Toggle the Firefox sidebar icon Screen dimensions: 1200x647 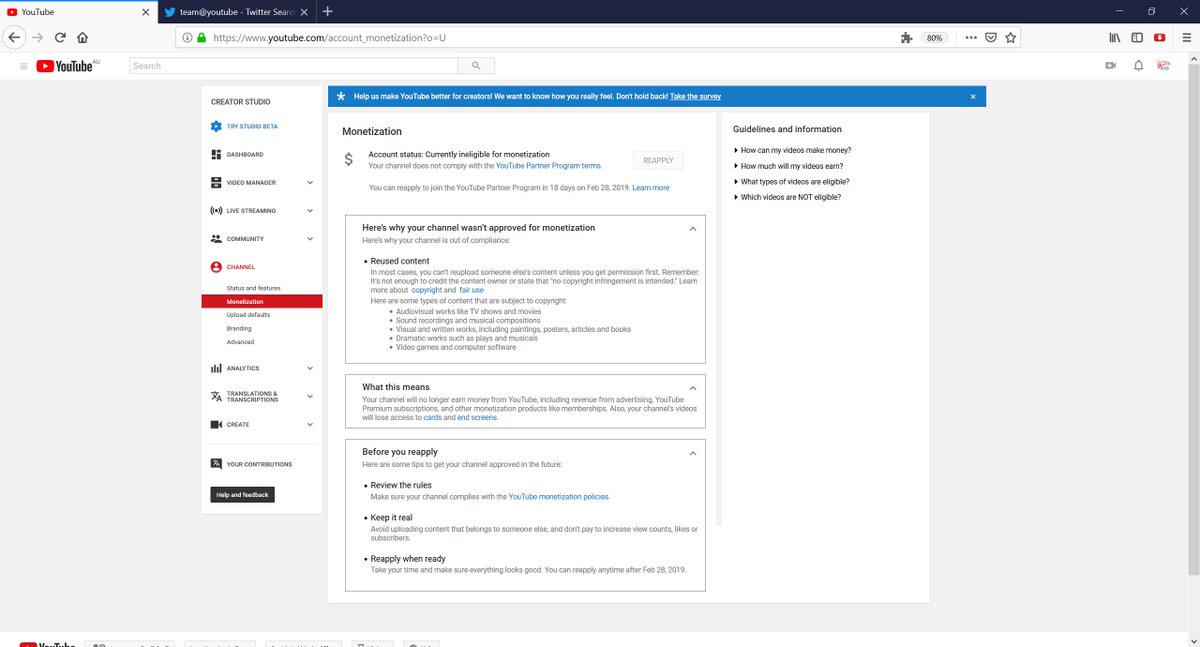pos(1137,37)
